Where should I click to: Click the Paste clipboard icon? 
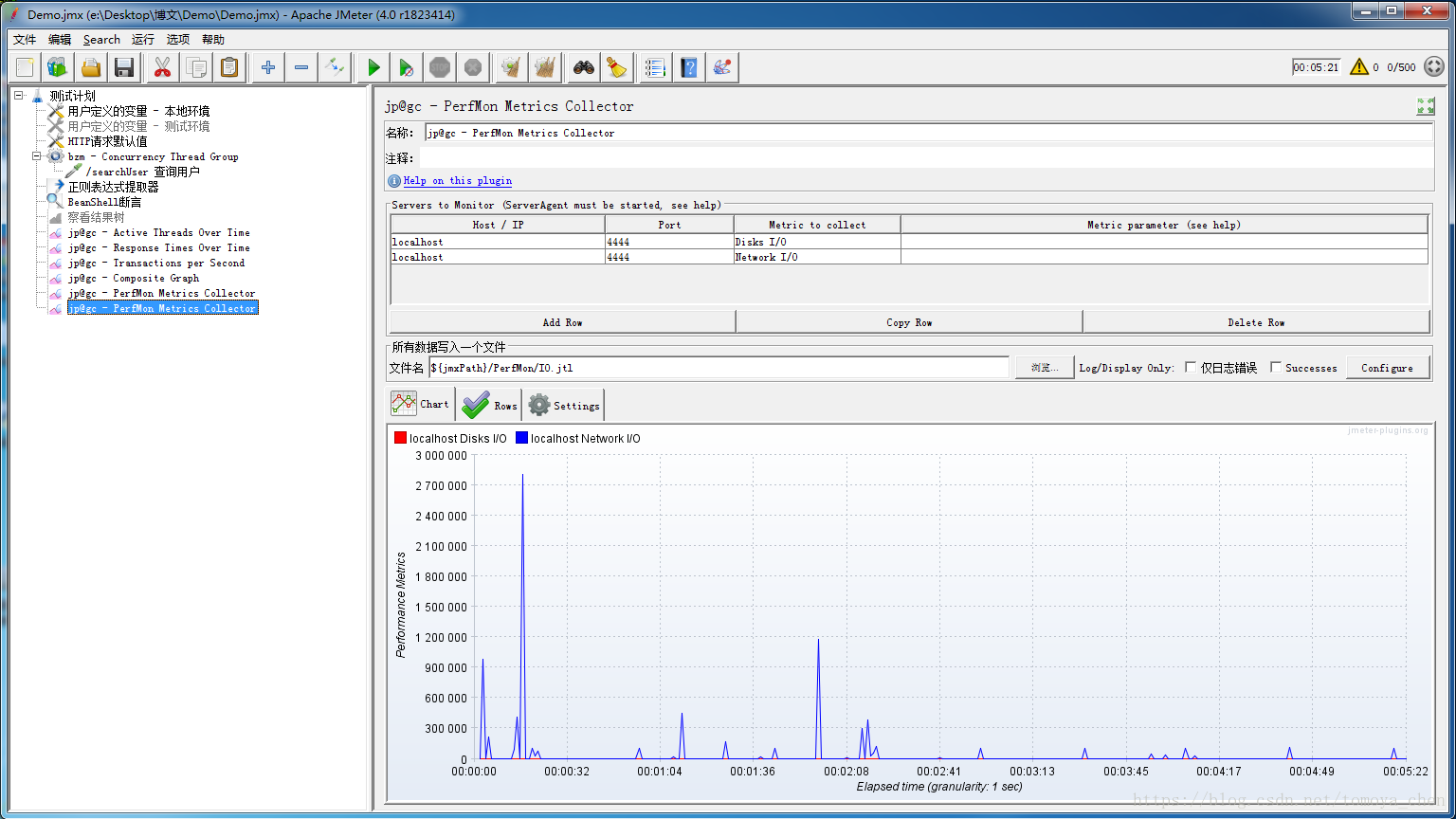click(228, 67)
